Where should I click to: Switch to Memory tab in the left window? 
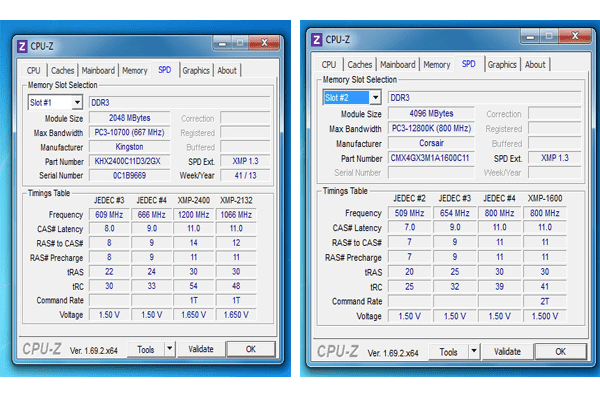[x=135, y=70]
